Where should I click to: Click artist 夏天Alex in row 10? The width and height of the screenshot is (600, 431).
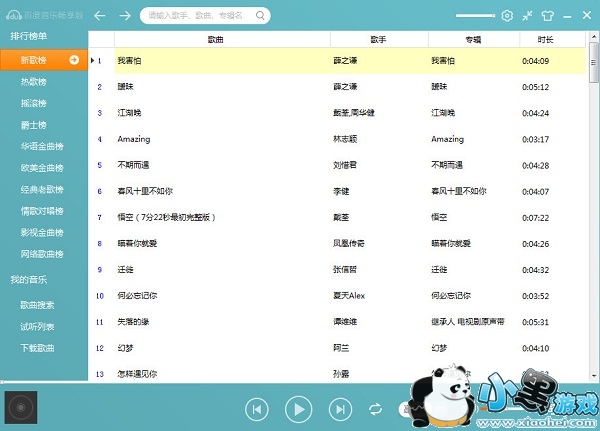(x=349, y=295)
